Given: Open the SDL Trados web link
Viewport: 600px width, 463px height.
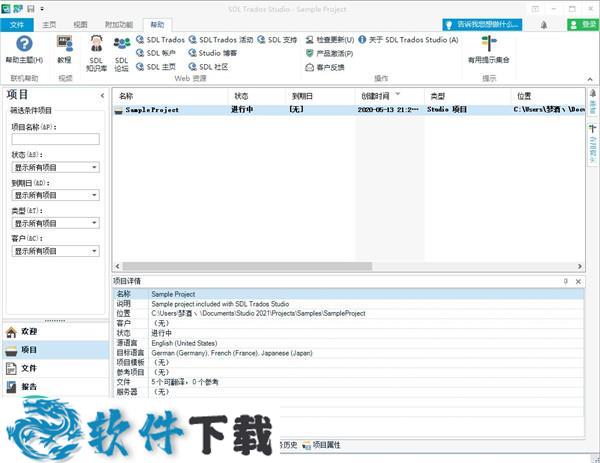Looking at the screenshot, I should [x=160, y=40].
